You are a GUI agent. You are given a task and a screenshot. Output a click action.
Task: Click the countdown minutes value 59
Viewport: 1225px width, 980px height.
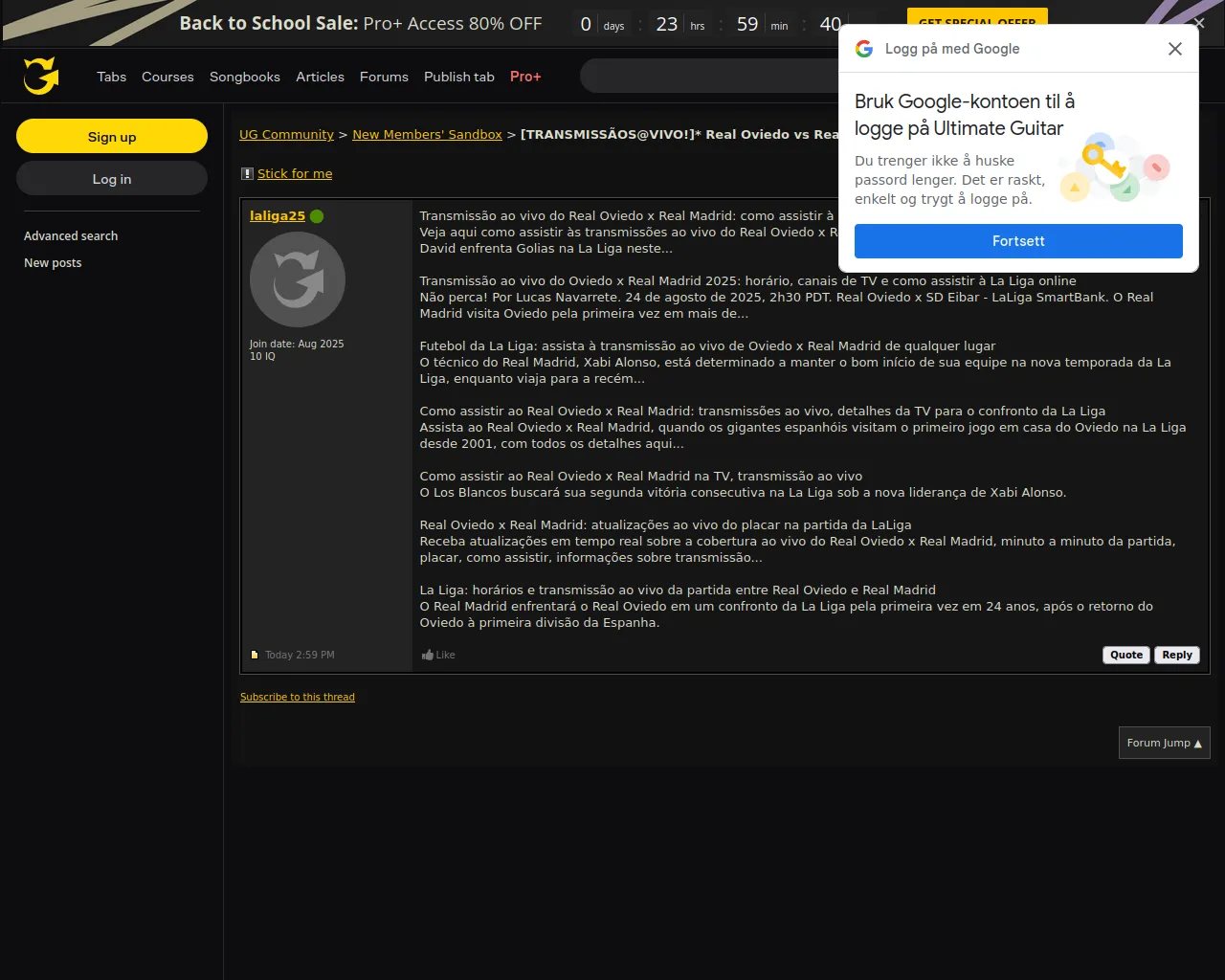pos(747,25)
